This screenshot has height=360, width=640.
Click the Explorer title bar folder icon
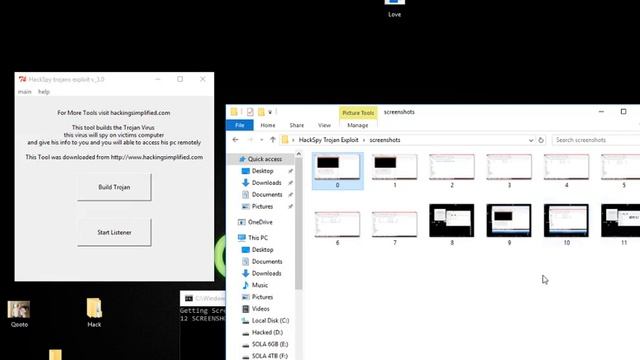pyautogui.click(x=234, y=112)
